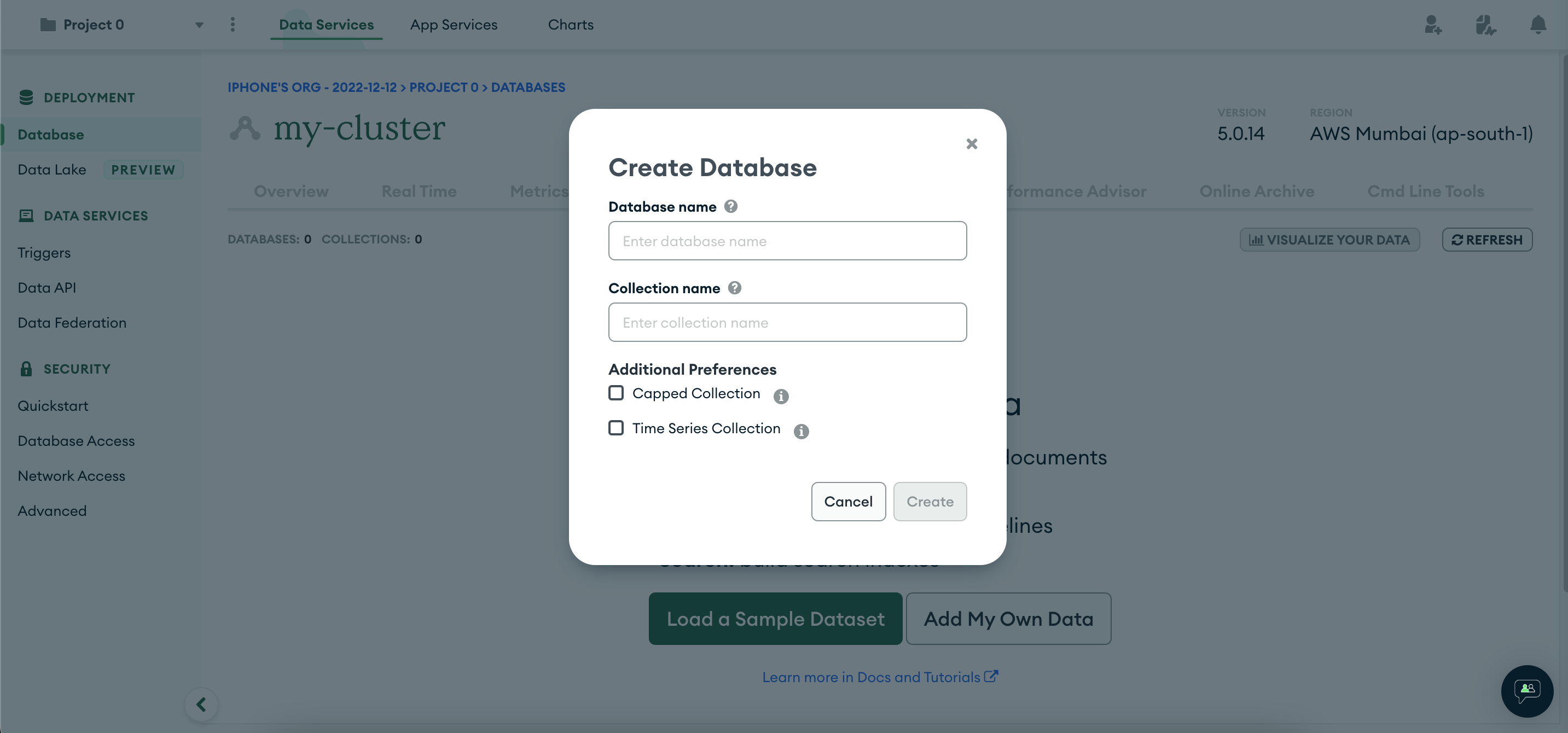
Task: Open the Overview cluster tab
Action: 291,191
